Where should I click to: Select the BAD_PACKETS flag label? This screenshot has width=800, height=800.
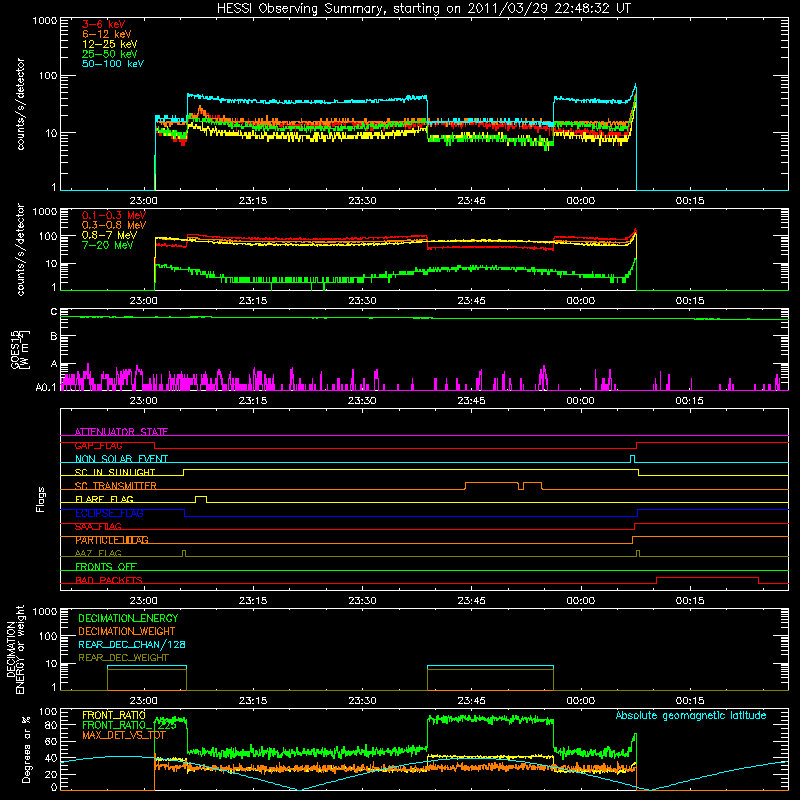click(x=109, y=580)
